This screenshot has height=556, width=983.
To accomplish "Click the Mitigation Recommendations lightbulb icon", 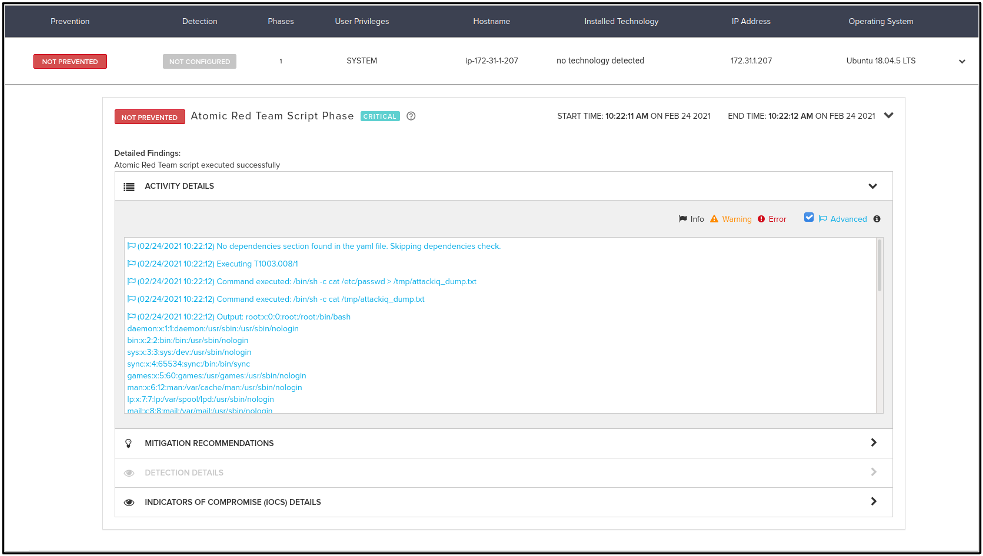I will pos(128,443).
